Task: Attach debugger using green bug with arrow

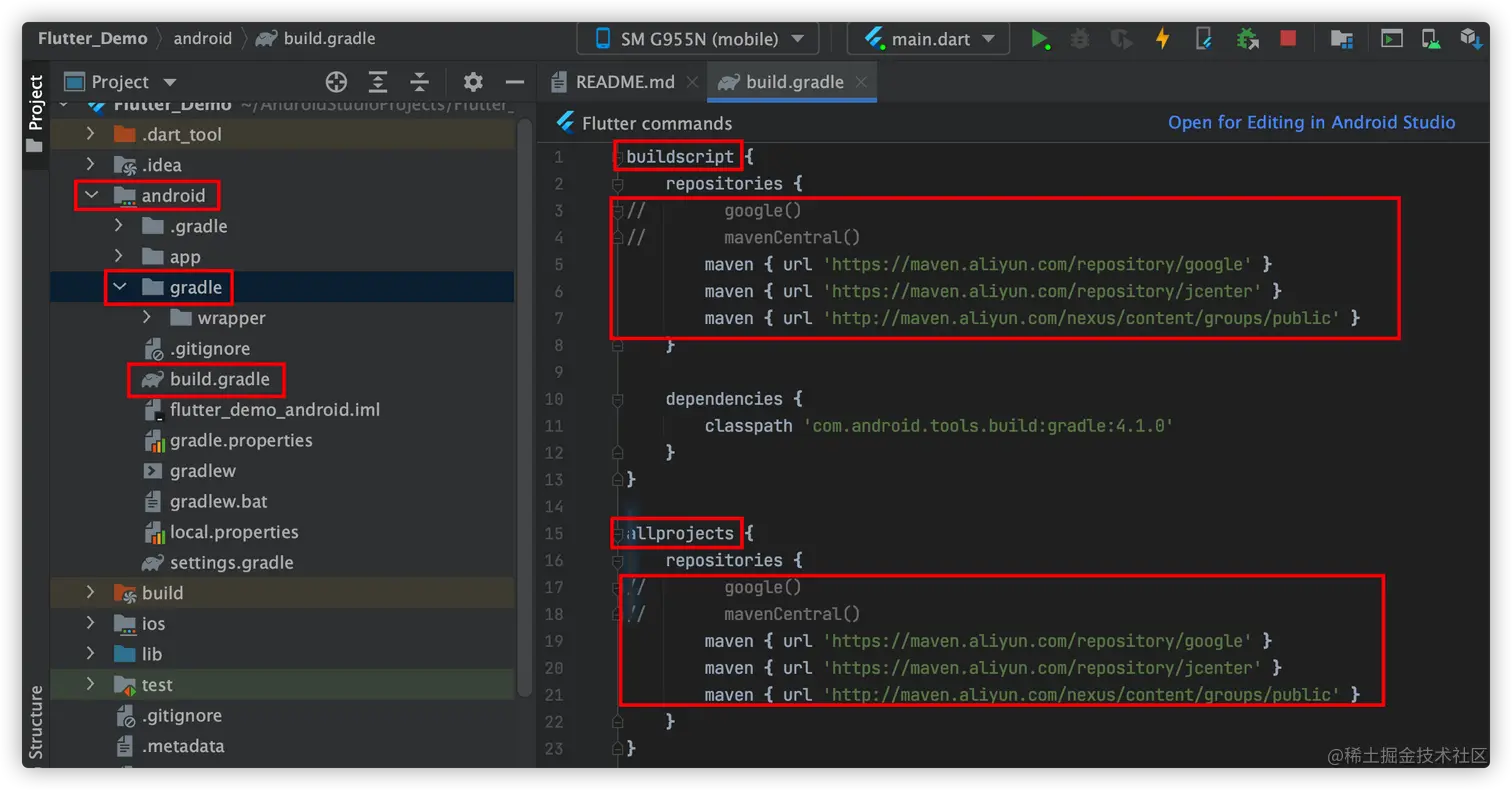Action: coord(1246,39)
